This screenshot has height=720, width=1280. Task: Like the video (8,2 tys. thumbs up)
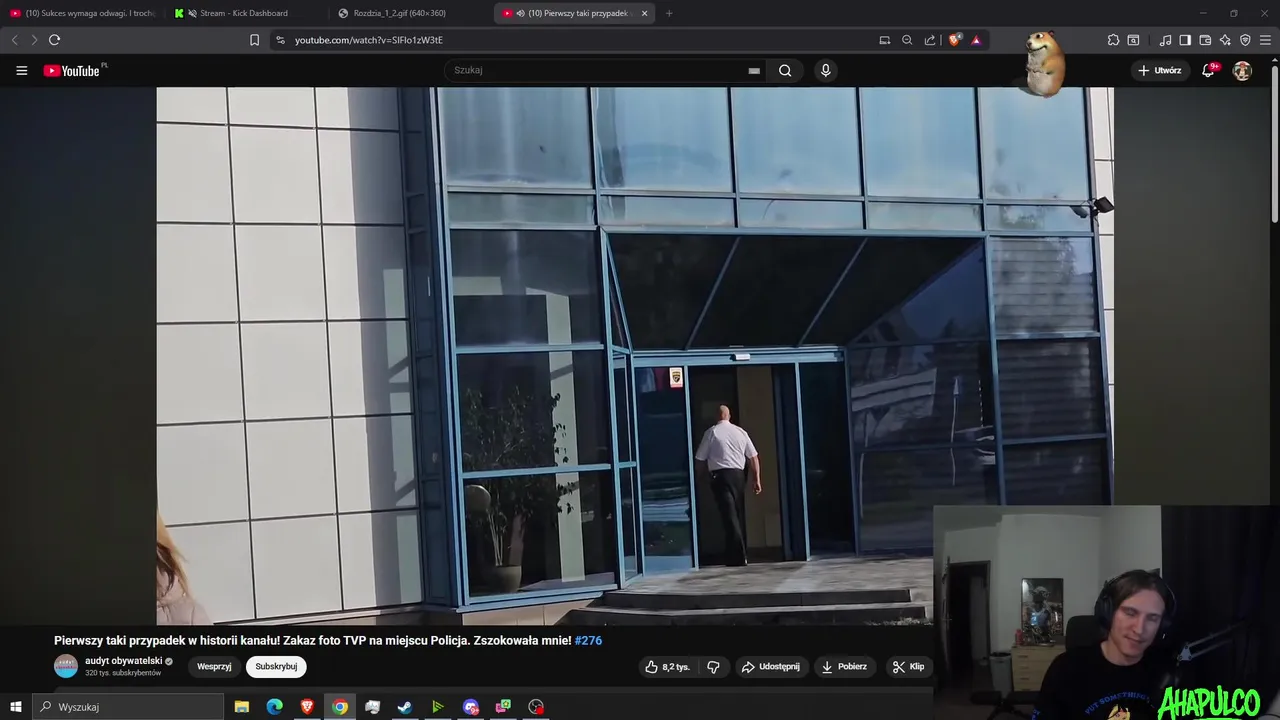tap(667, 667)
